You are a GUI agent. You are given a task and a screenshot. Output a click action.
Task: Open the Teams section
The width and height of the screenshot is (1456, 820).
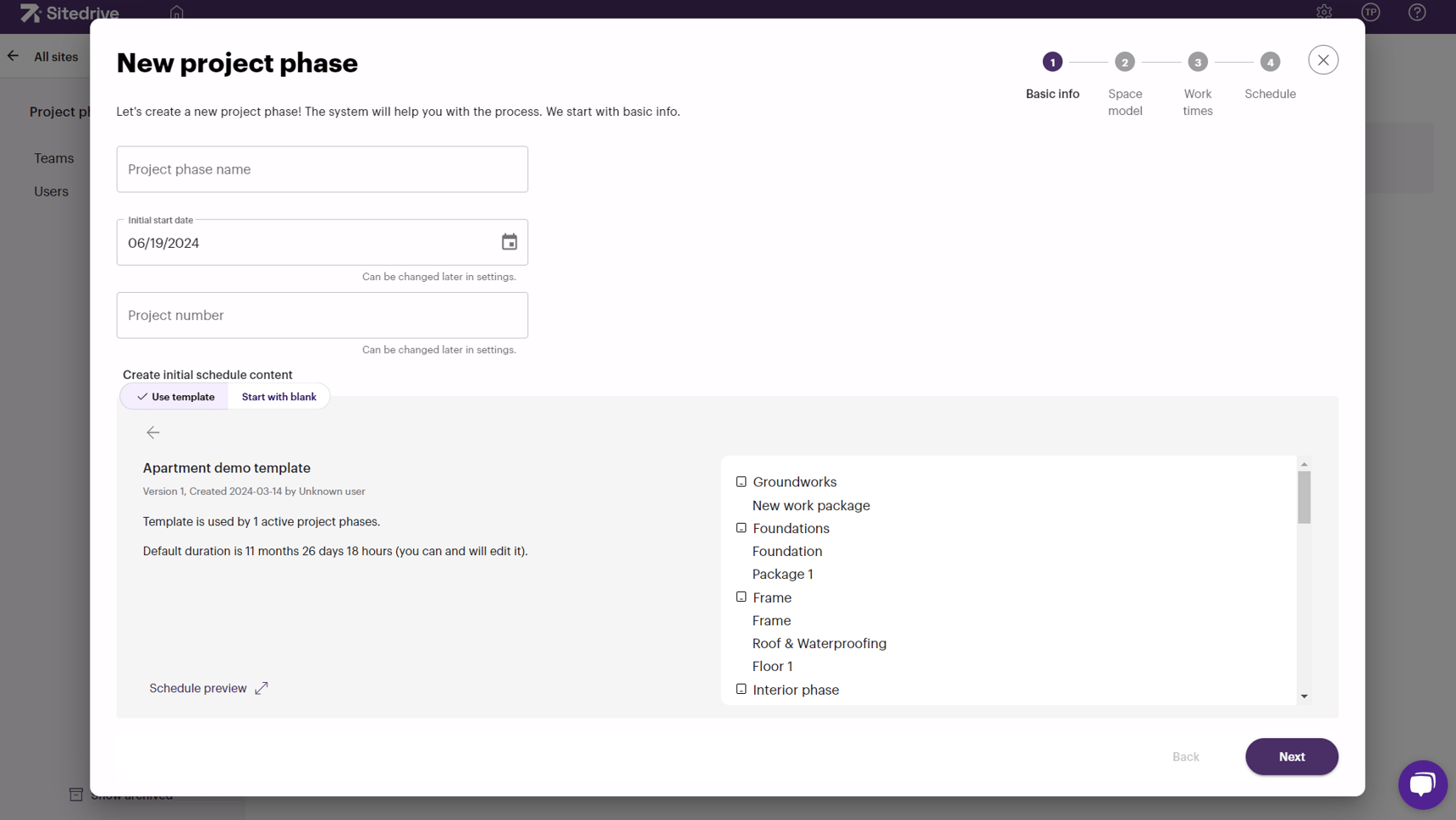coord(53,157)
